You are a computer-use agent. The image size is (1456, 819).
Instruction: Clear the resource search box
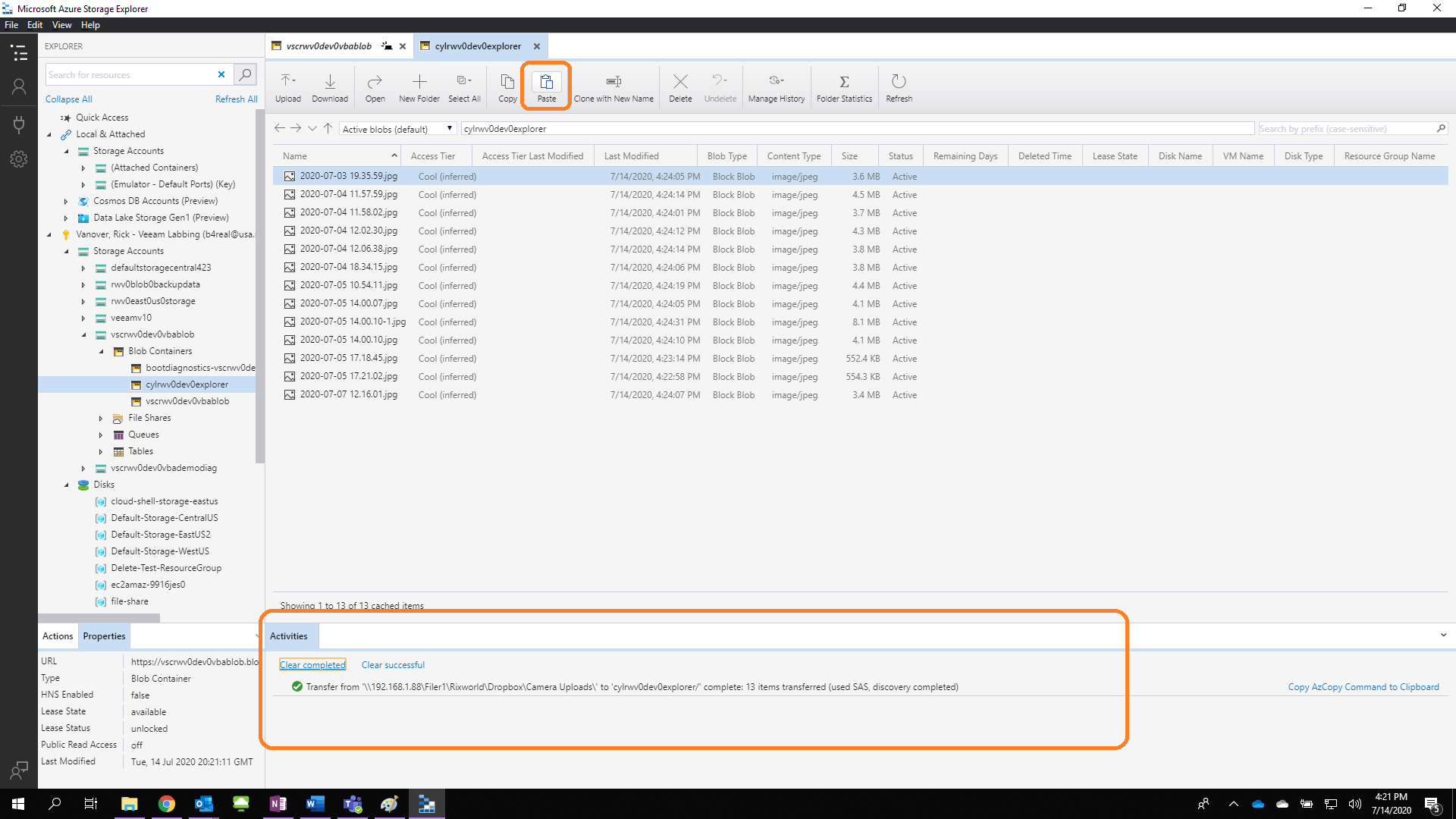tap(221, 74)
